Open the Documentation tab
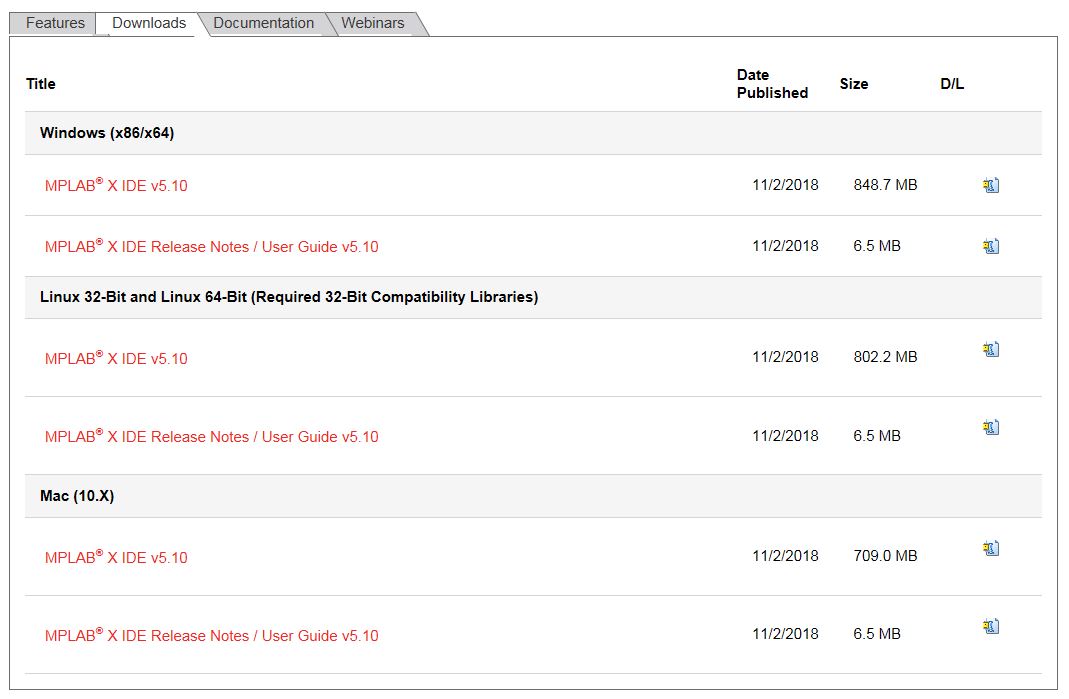Viewport: 1069px width, 699px height. coord(263,23)
